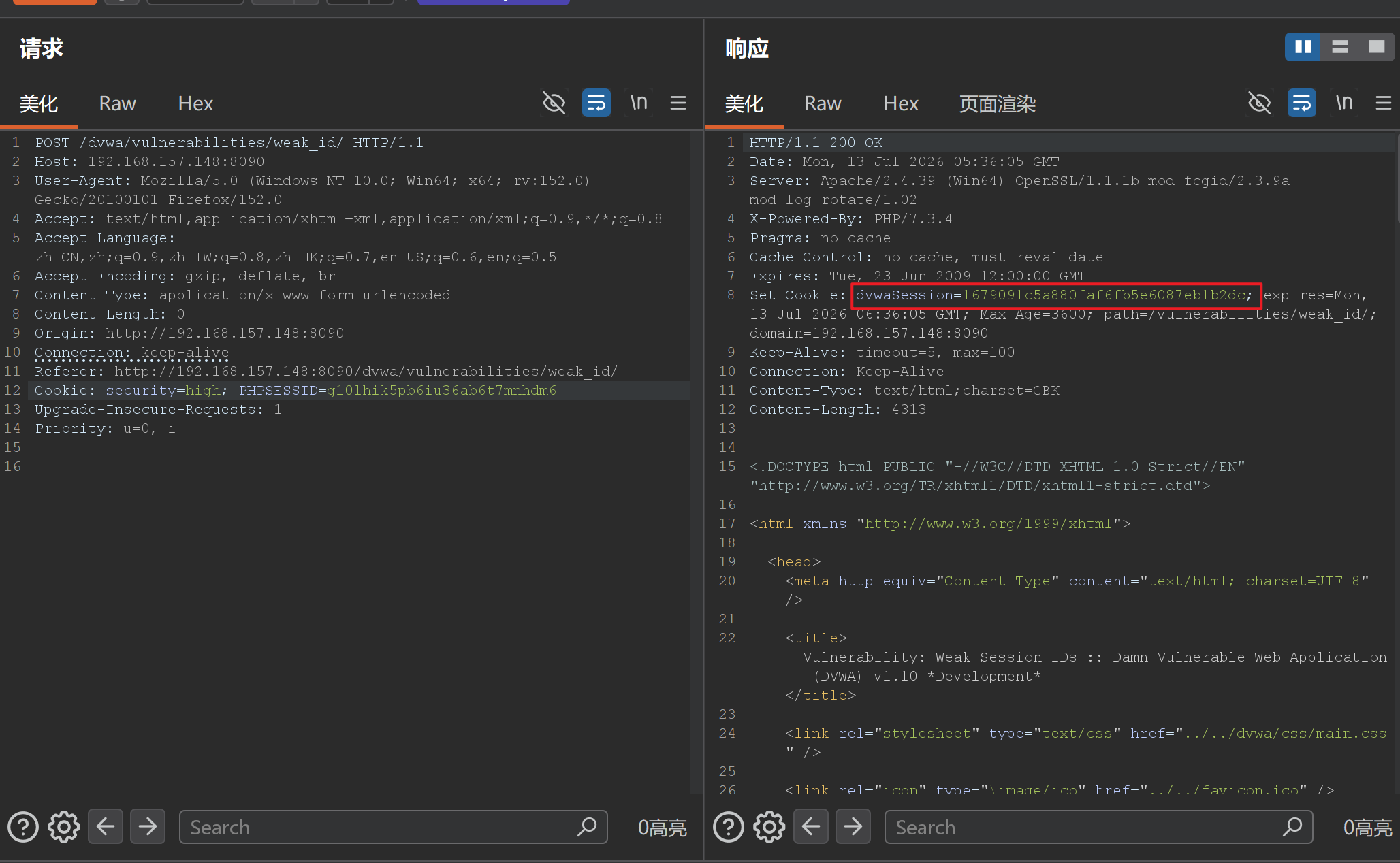Toggle line wrap button in response panel
1400x863 pixels.
(x=1301, y=103)
